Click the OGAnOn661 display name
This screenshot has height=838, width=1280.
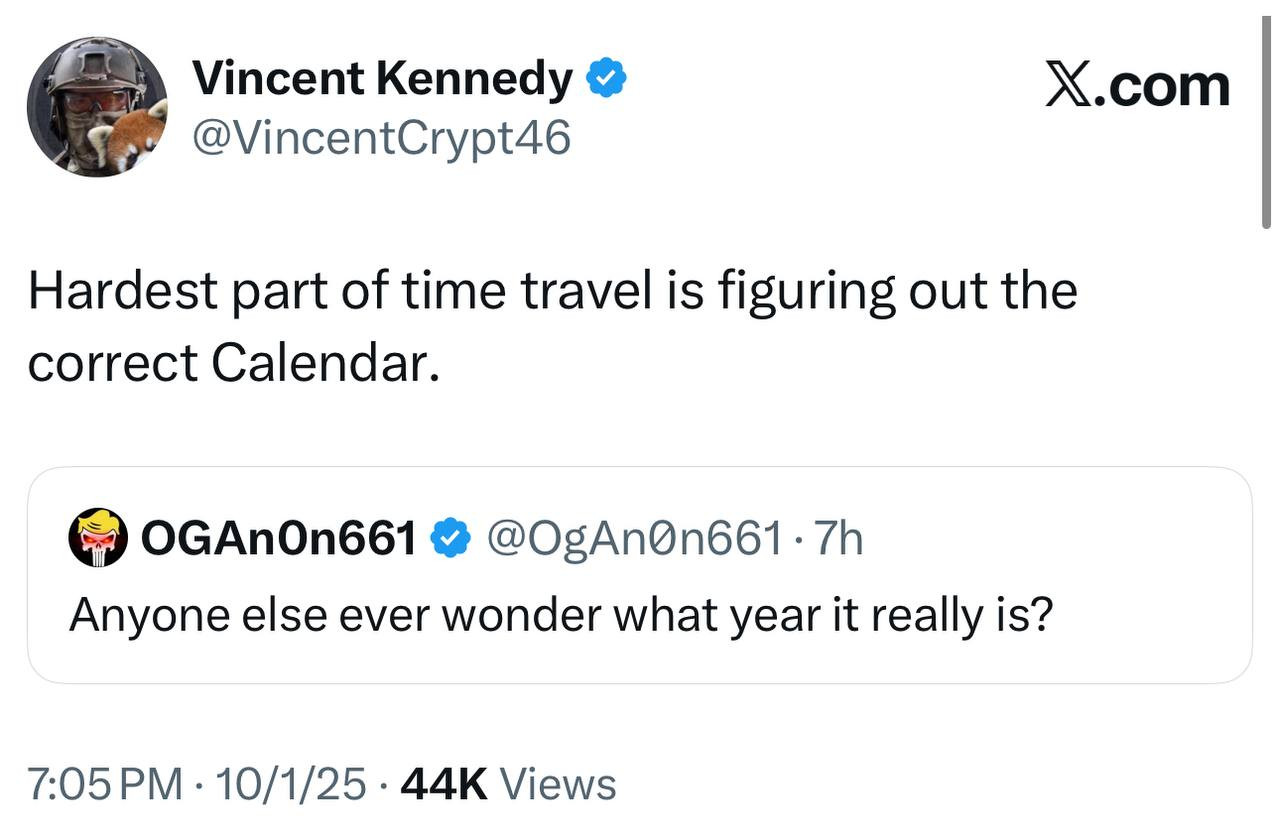pyautogui.click(x=279, y=540)
